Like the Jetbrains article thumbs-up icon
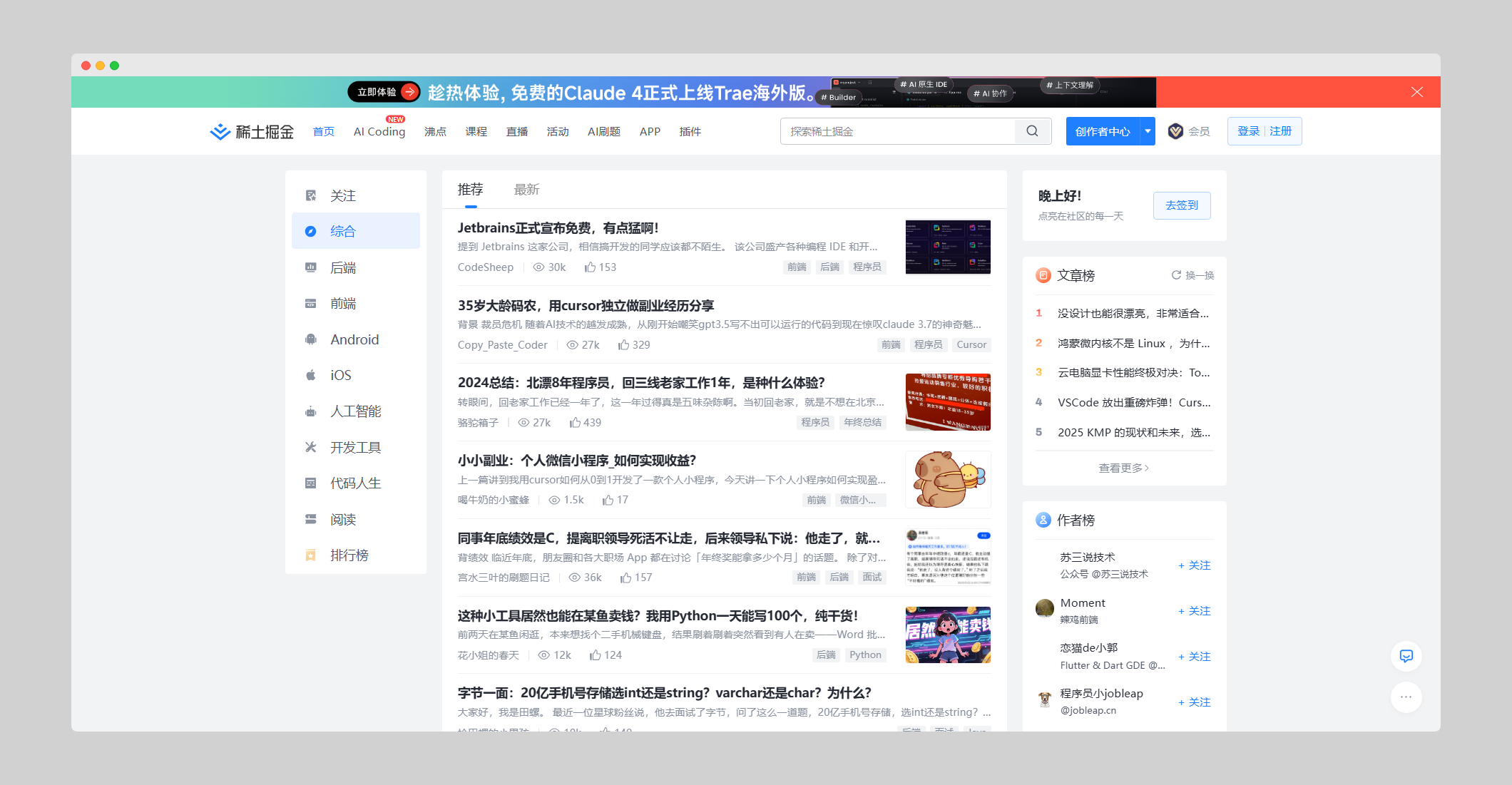 point(591,267)
